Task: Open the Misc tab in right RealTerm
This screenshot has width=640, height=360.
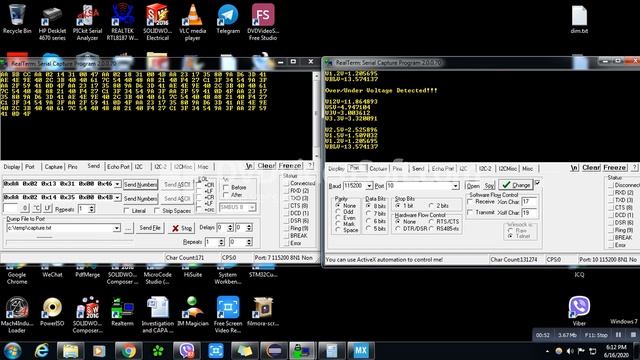Action: 527,169
